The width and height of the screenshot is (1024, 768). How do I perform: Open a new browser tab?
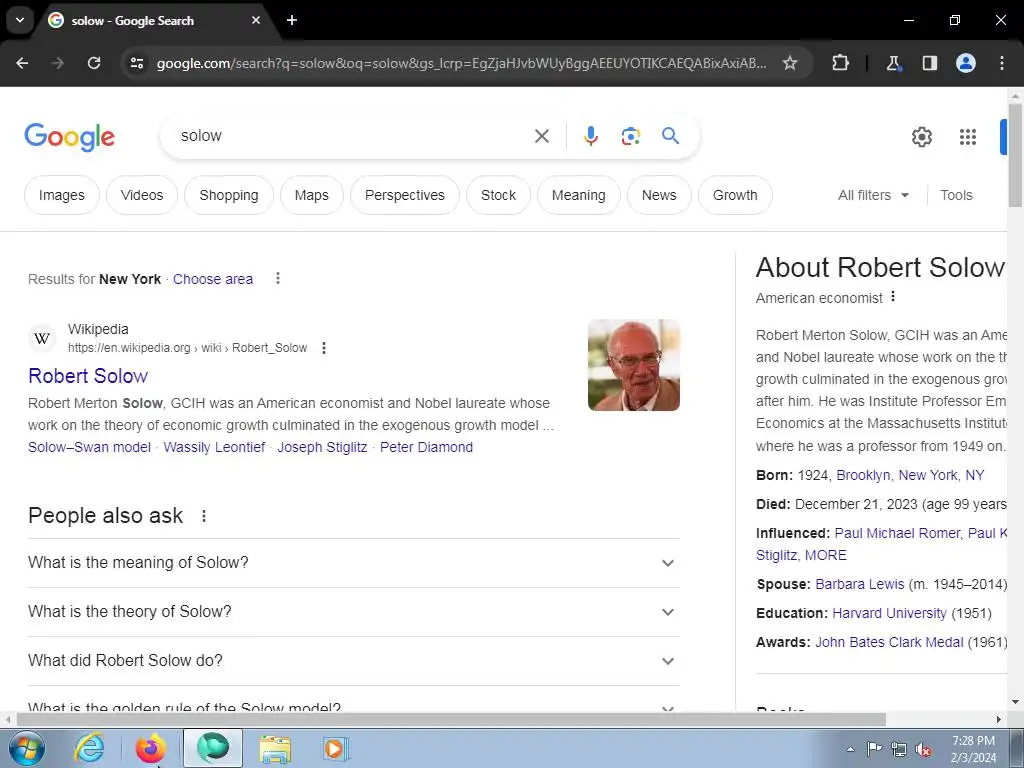click(292, 20)
